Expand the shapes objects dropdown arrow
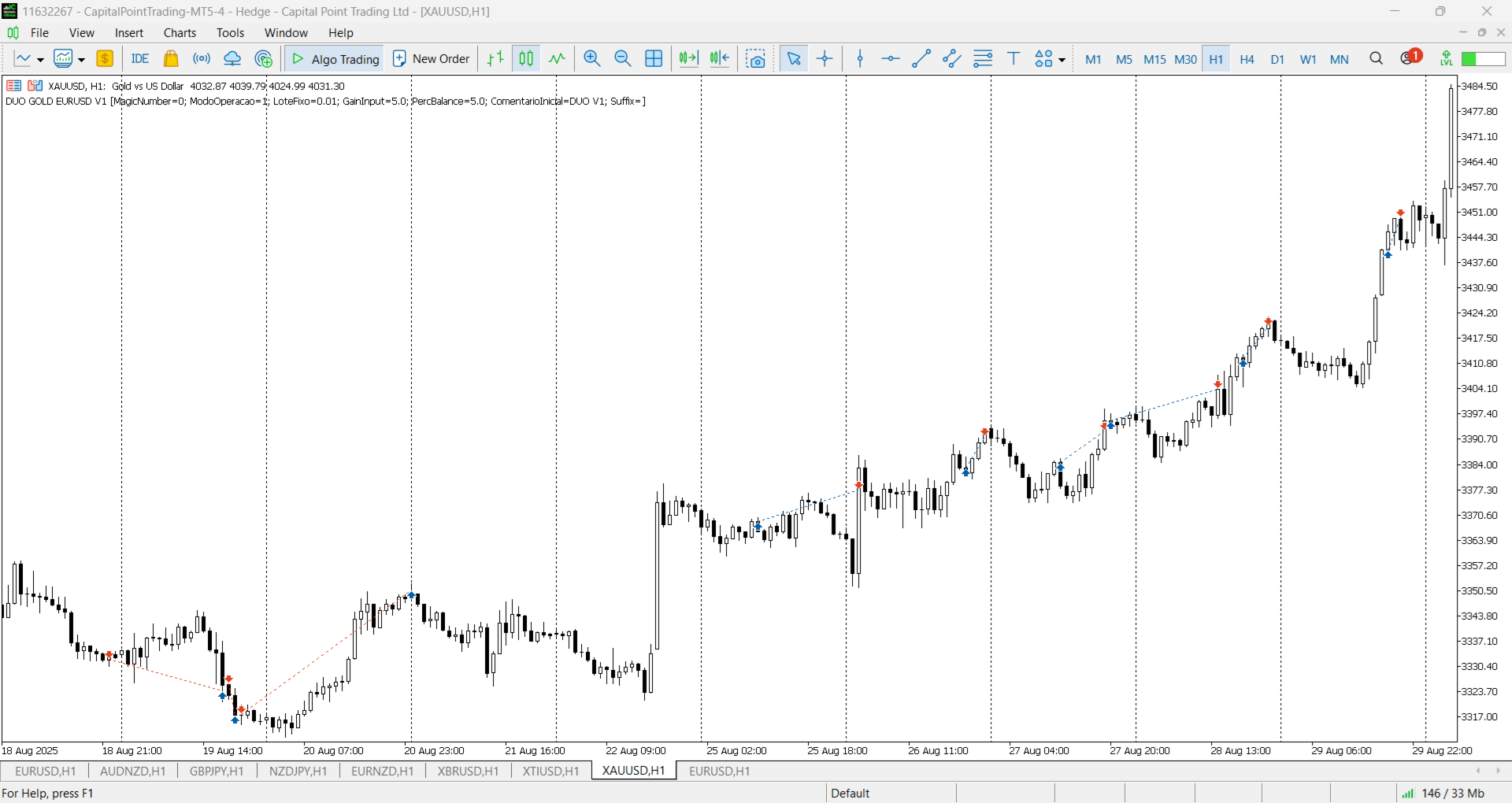Viewport: 1512px width, 803px height. tap(1062, 60)
